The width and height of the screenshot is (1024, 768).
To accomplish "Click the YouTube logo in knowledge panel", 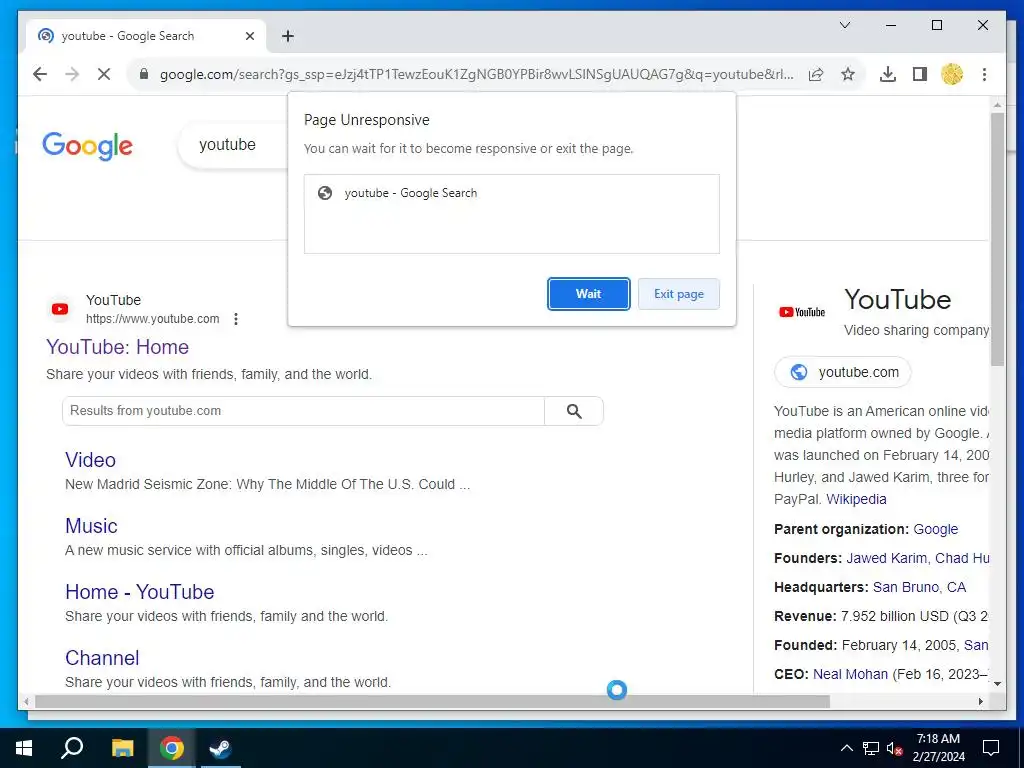I will pos(802,312).
